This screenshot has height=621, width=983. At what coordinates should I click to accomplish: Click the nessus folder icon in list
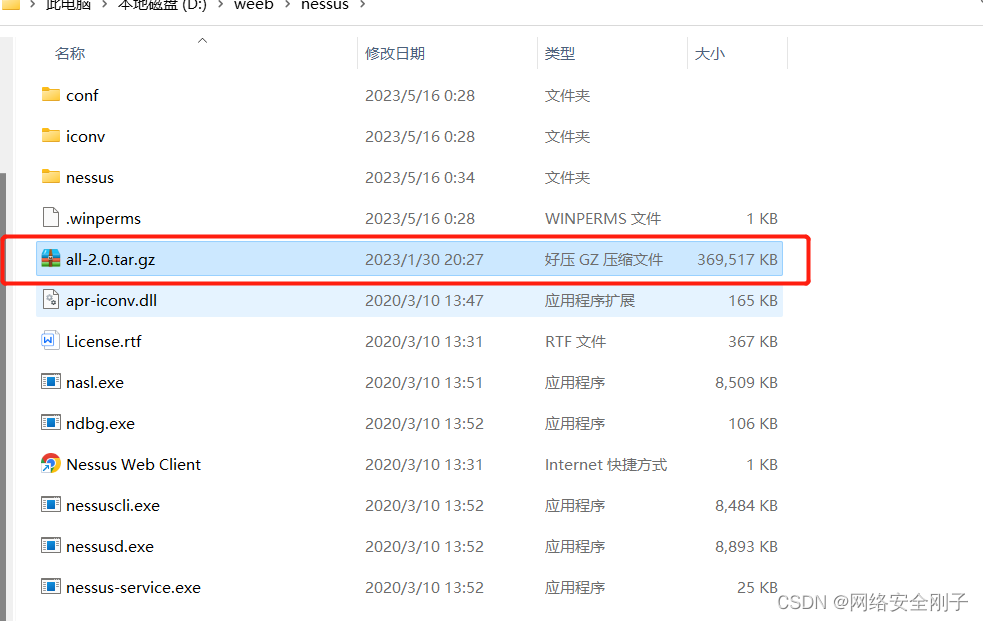[51, 177]
